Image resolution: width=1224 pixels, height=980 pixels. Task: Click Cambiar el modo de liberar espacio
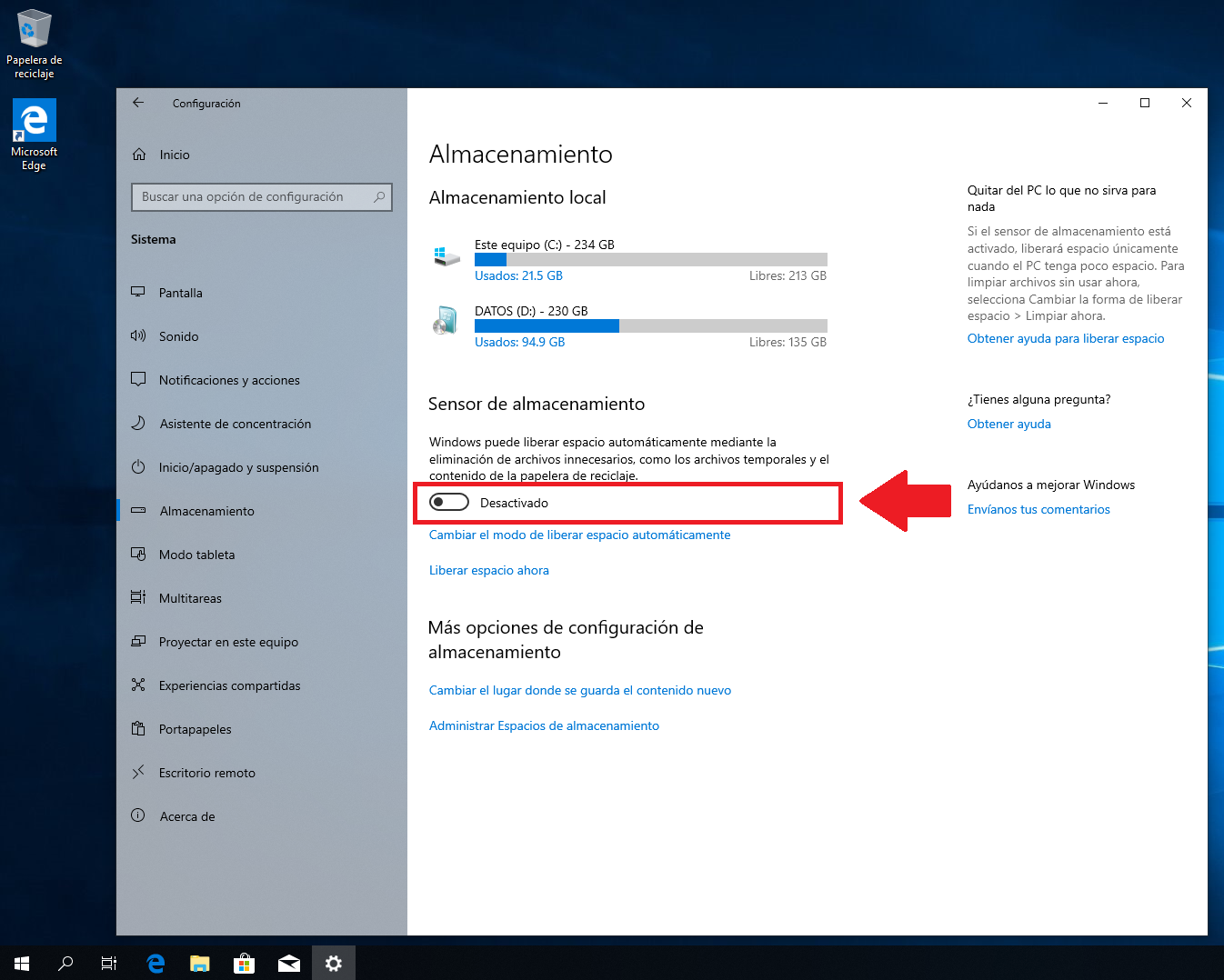coord(579,535)
